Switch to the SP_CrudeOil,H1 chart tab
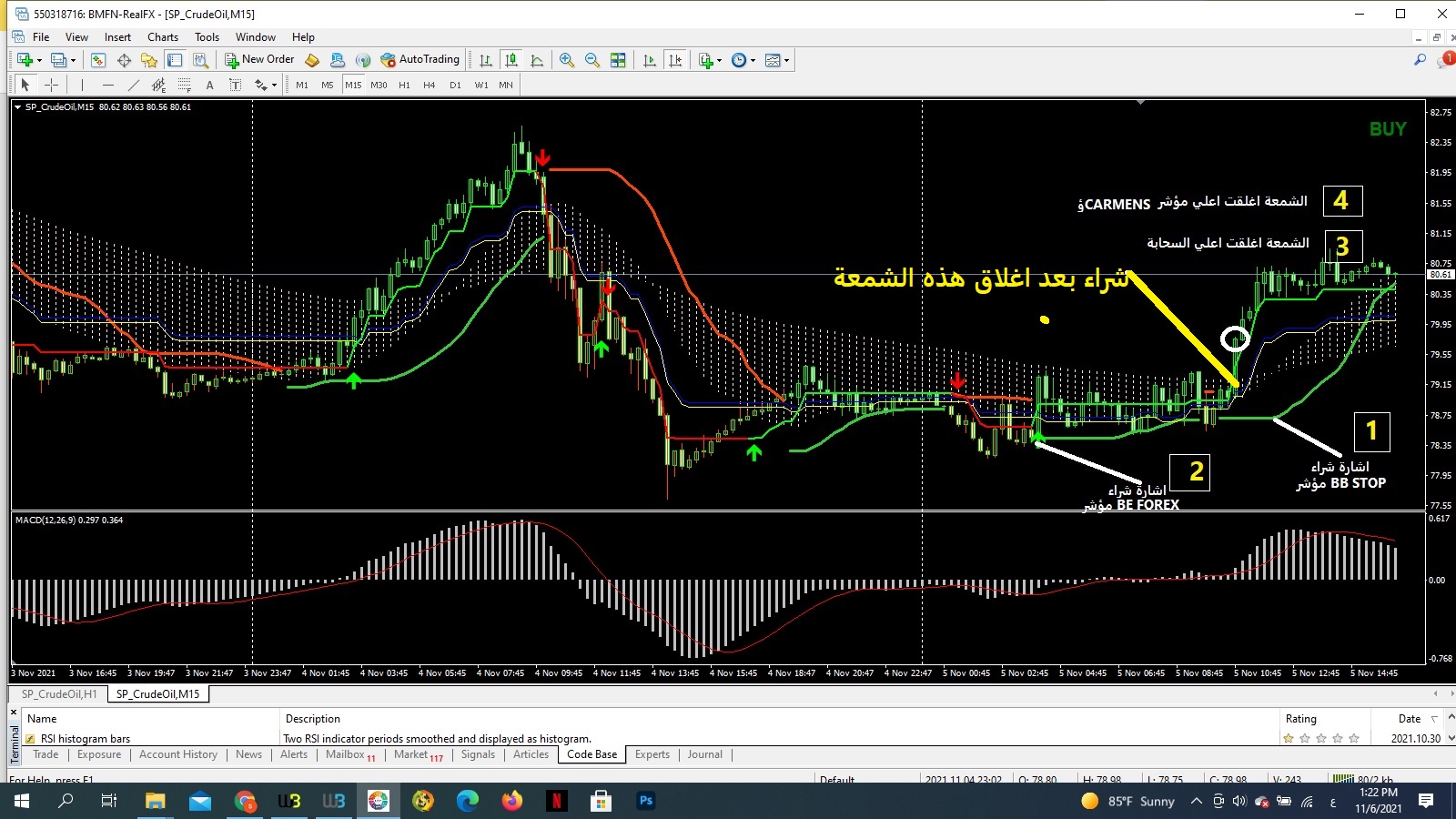This screenshot has width=1456, height=819. point(59,694)
